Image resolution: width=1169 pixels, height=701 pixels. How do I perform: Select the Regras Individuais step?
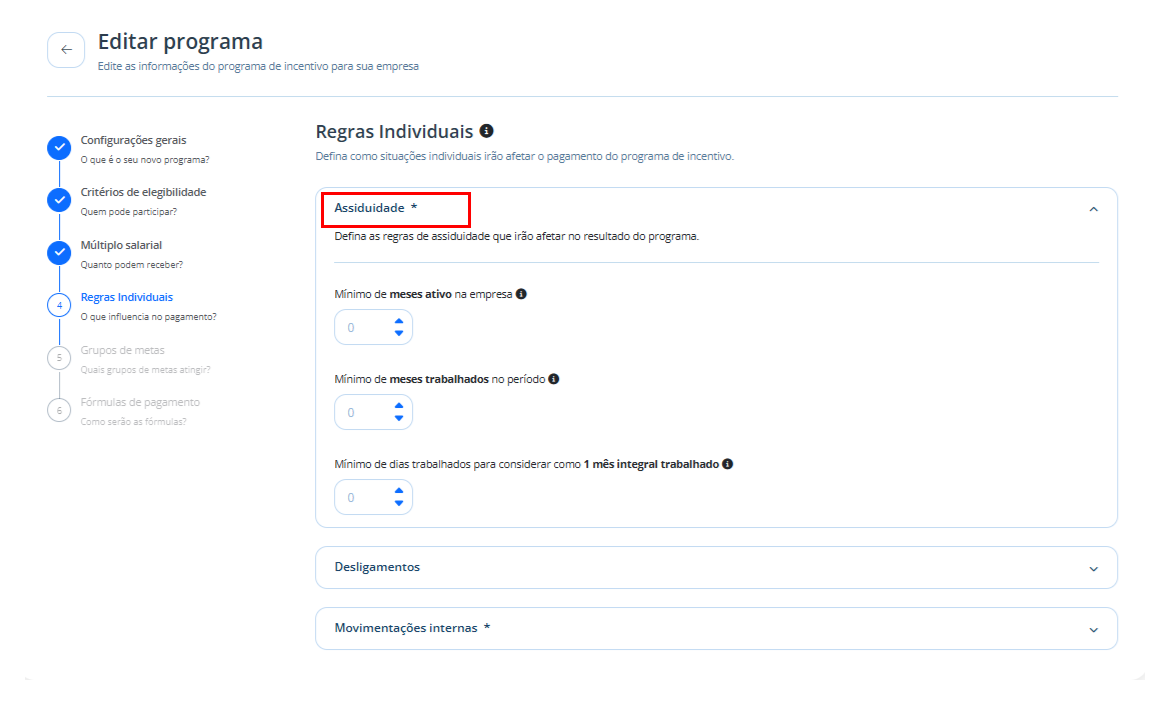[x=127, y=297]
